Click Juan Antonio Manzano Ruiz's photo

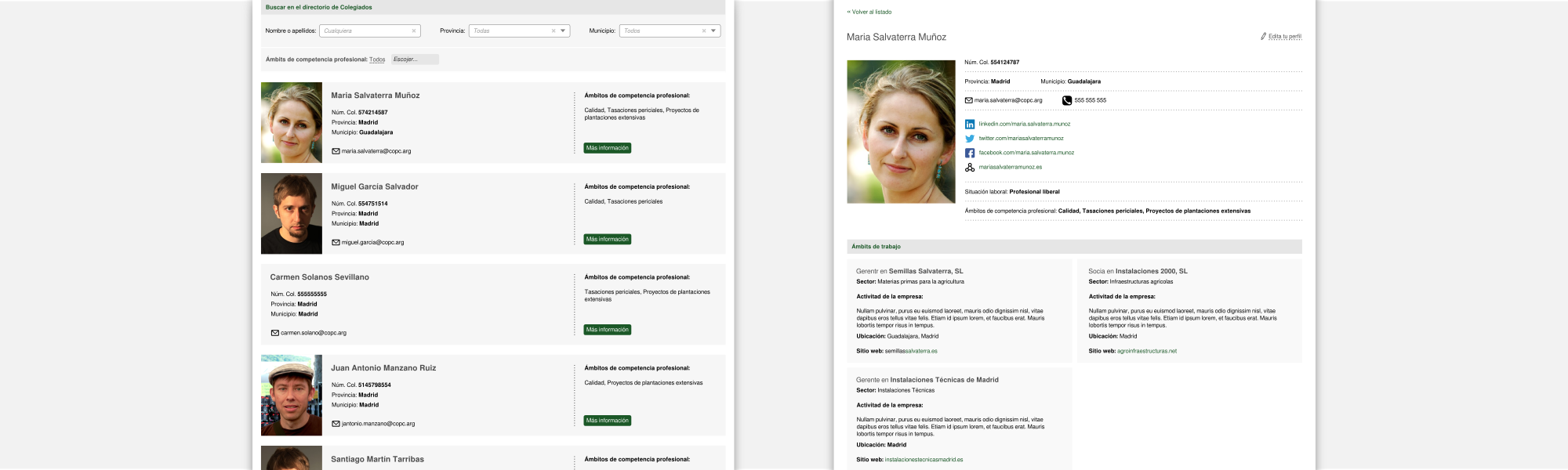(292, 395)
